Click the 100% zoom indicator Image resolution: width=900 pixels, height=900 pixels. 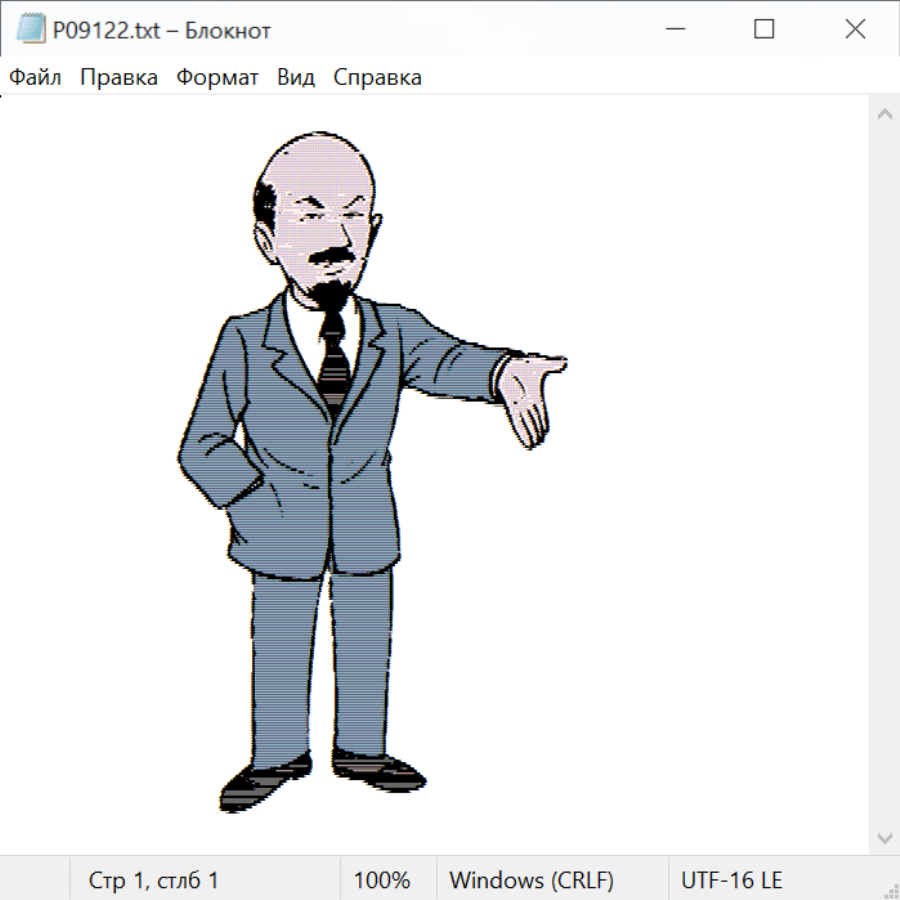[382, 881]
